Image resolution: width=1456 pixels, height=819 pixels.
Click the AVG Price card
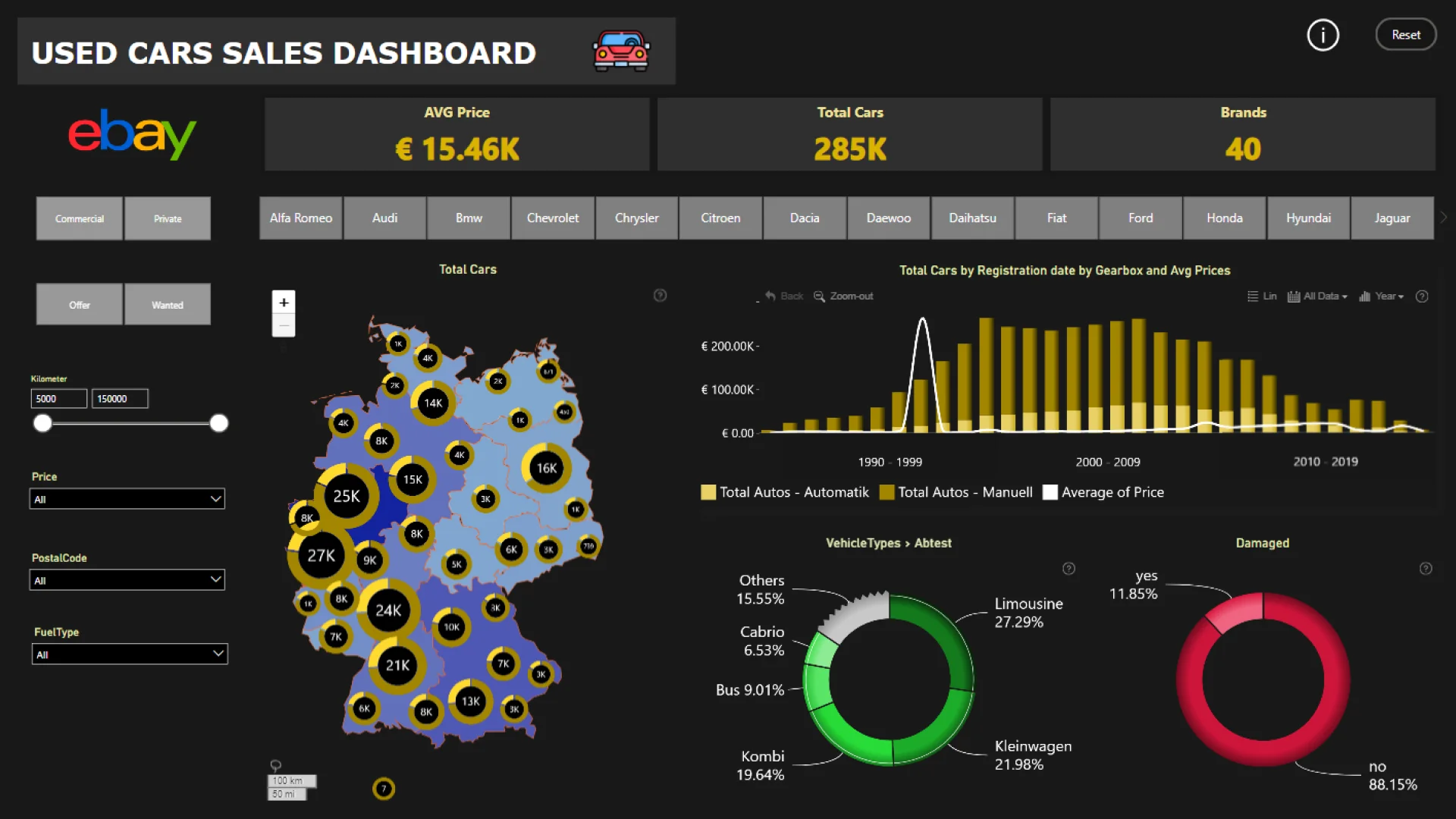coord(457,134)
